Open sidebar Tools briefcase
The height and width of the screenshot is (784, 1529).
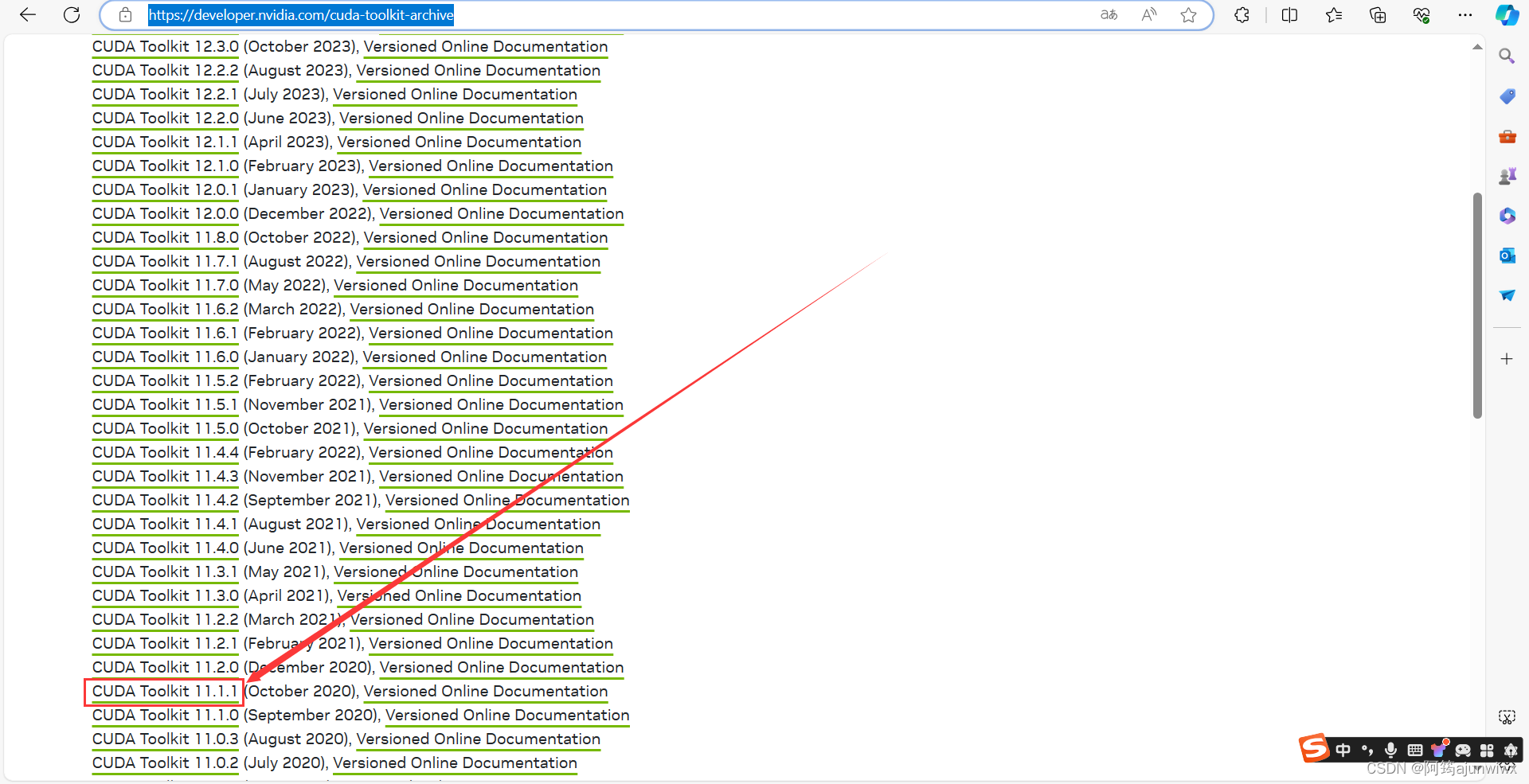[x=1507, y=136]
